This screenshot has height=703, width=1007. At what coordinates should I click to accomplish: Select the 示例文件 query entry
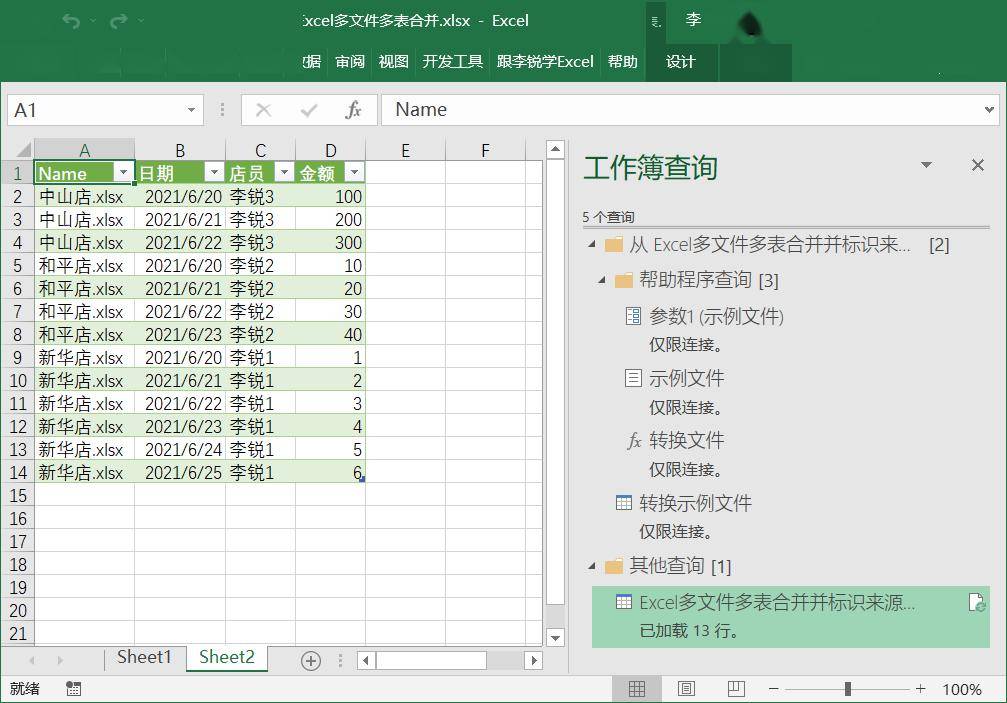click(x=687, y=378)
